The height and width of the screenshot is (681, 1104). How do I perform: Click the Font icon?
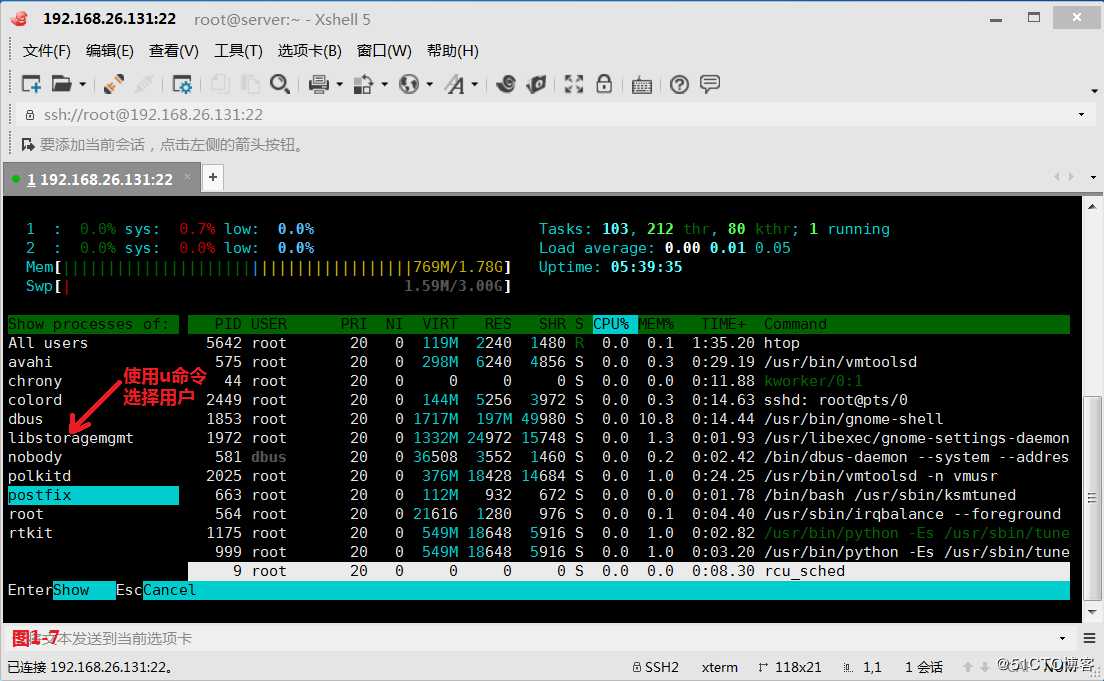pos(455,85)
